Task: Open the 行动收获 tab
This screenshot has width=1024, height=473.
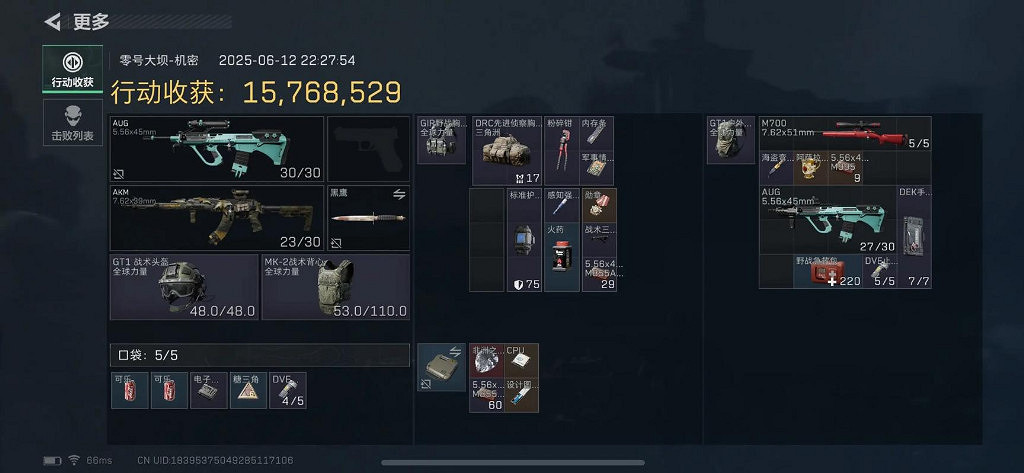Action: point(72,69)
